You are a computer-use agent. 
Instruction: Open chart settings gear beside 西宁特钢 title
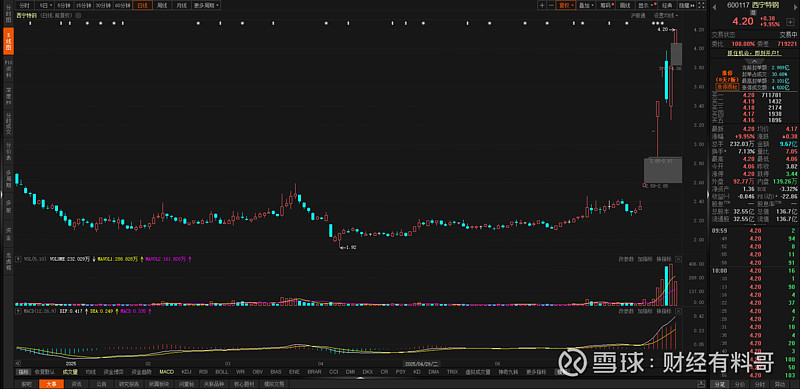(78, 16)
